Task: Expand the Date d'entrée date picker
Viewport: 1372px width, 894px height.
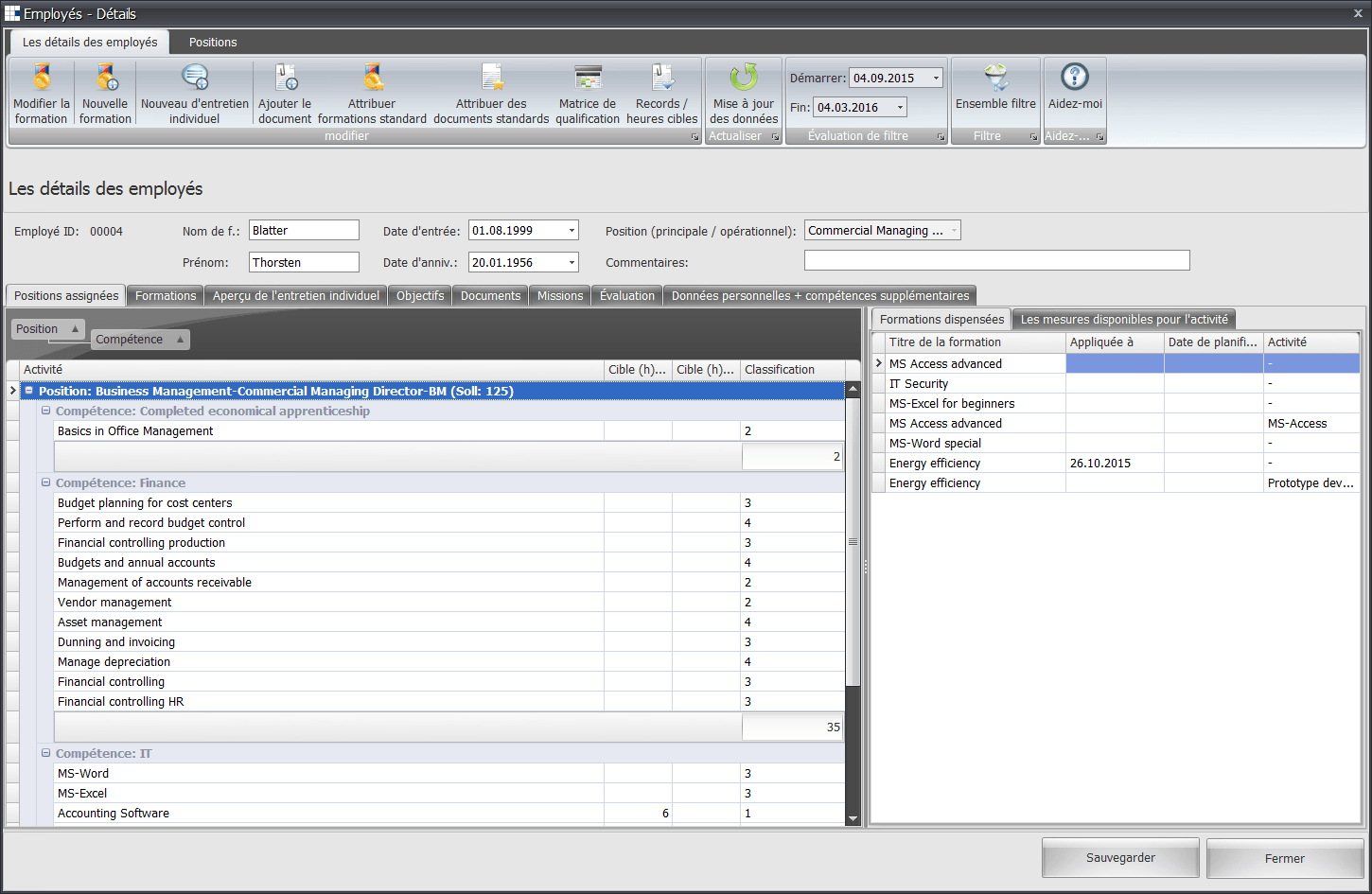Action: click(572, 231)
